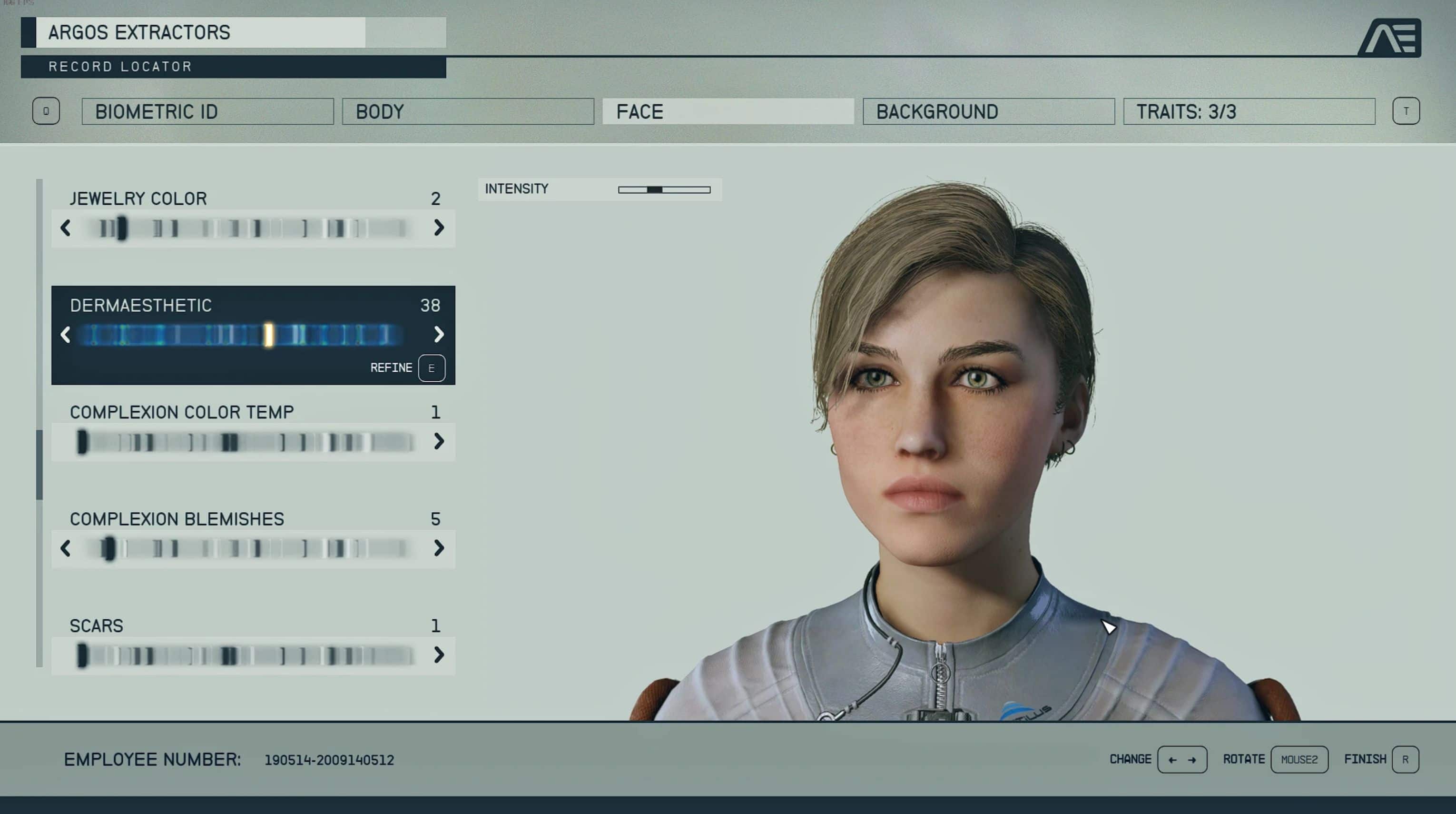Click the left panel vertical scrollbar
The height and width of the screenshot is (814, 1456).
39,464
